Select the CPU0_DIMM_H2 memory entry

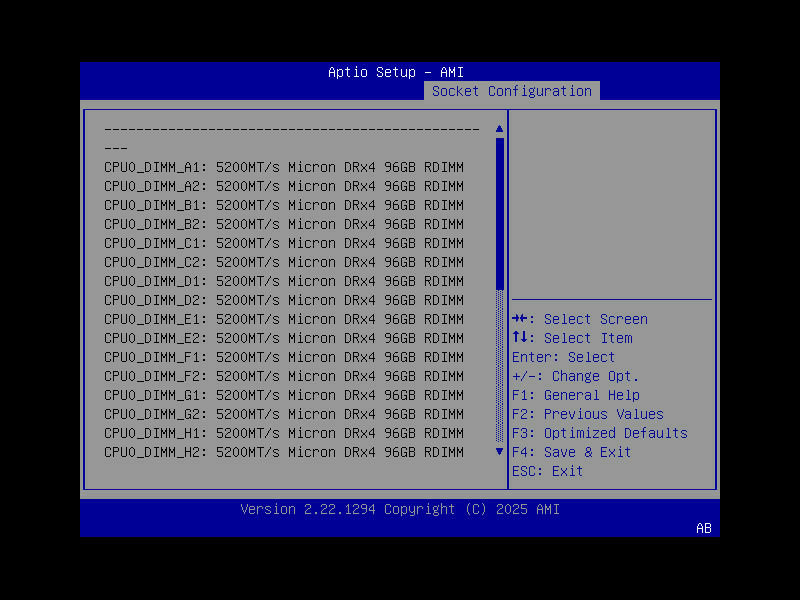282,451
